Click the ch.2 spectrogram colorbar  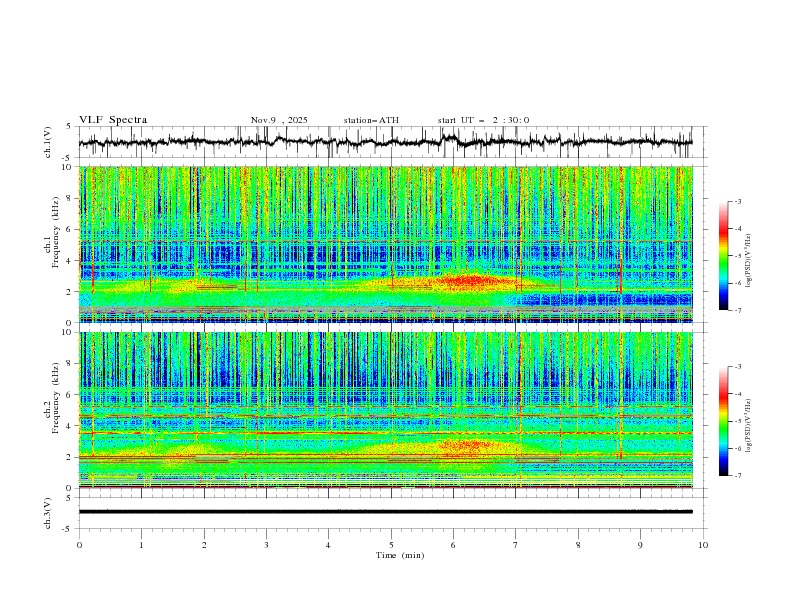coord(723,421)
